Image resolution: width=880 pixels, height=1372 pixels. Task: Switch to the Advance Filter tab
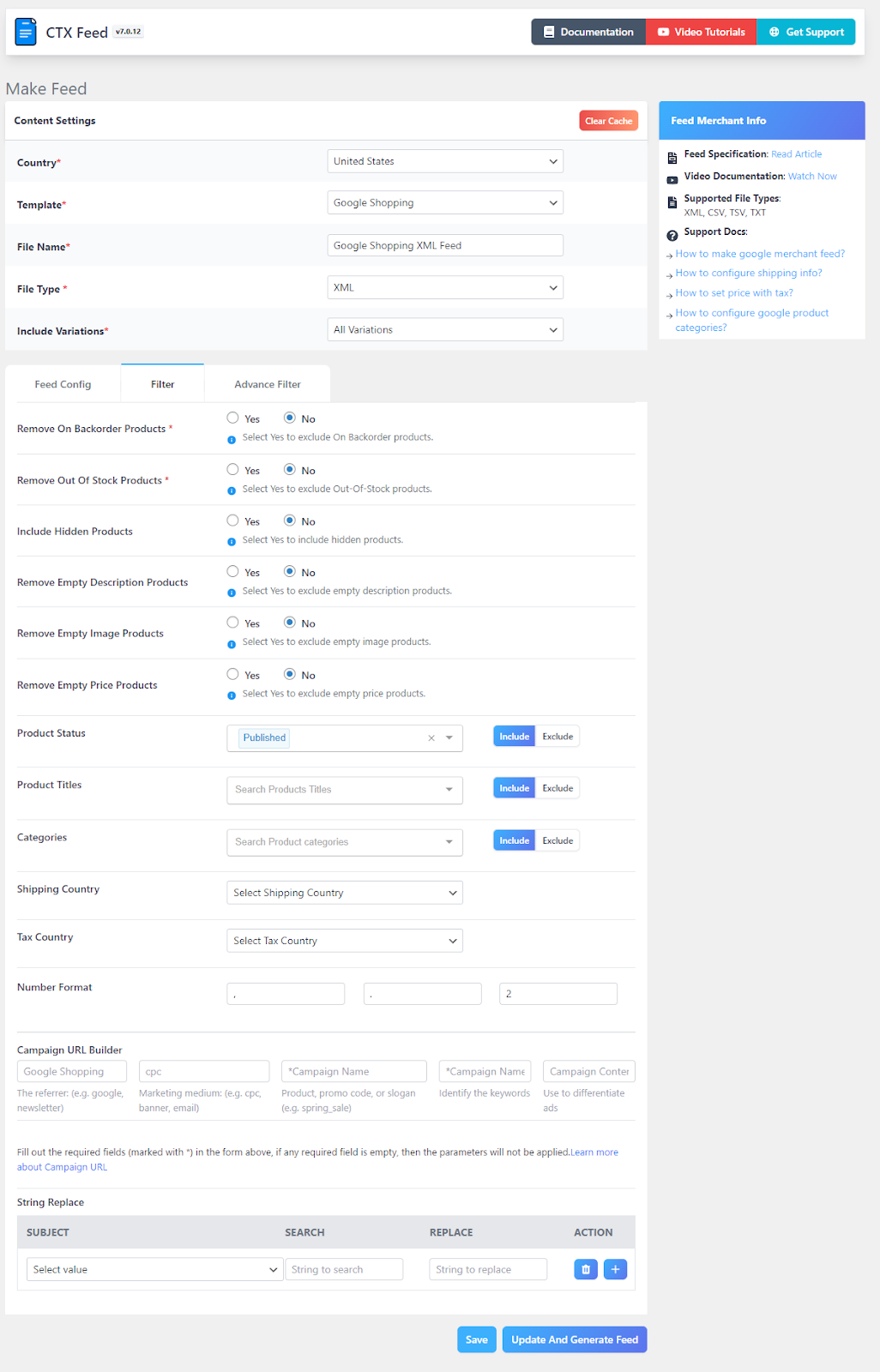268,384
